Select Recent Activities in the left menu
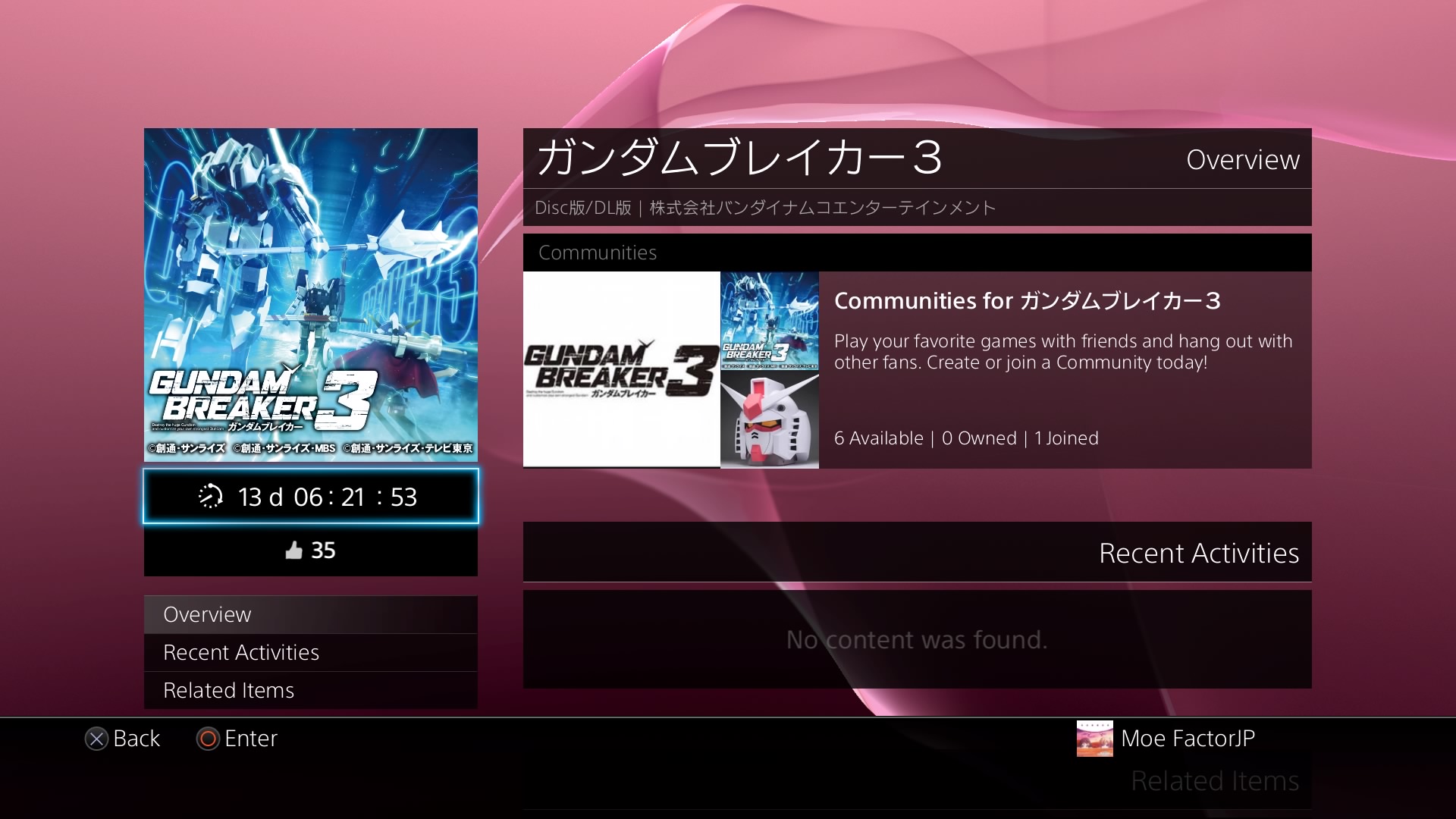This screenshot has height=819, width=1456. pos(311,652)
